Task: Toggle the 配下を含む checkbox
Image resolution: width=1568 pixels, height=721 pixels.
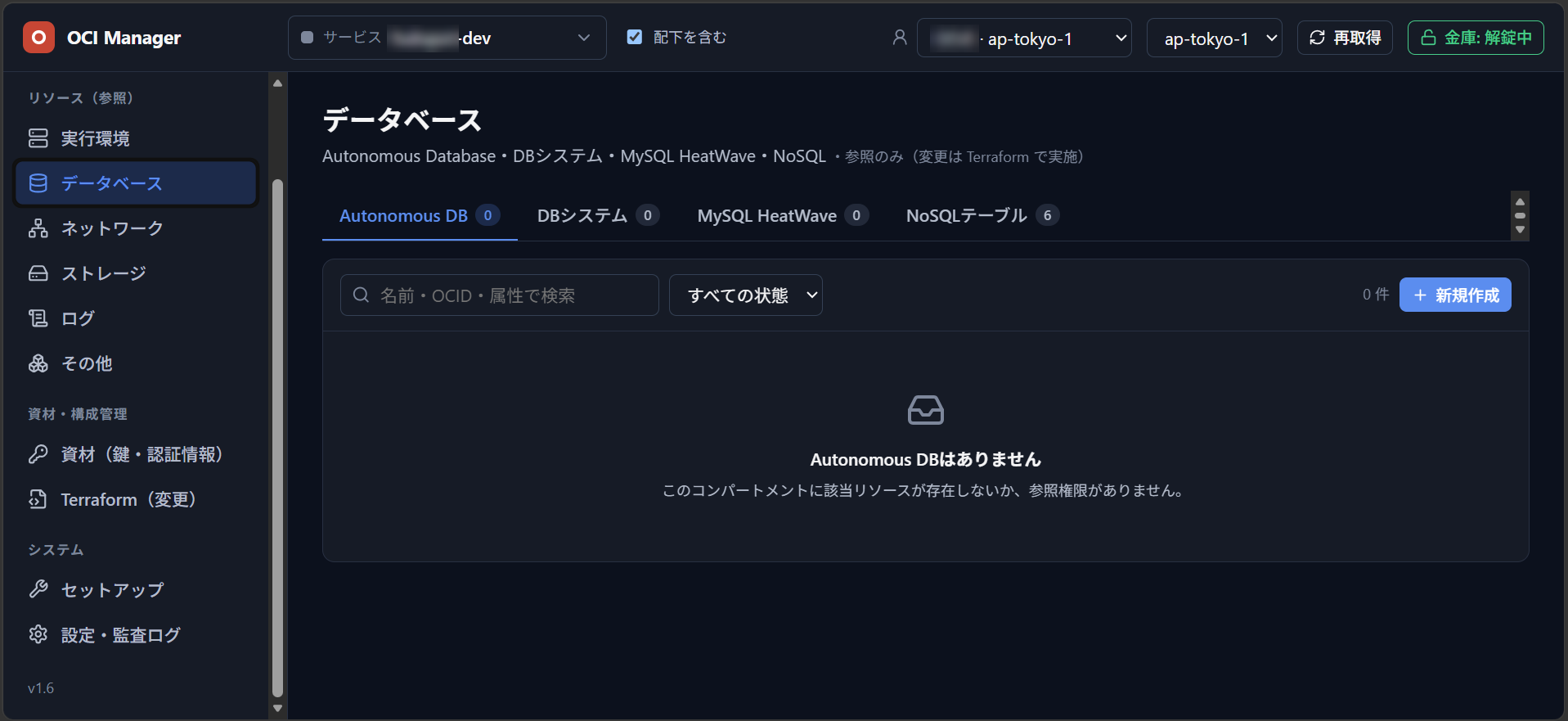Action: pyautogui.click(x=634, y=37)
